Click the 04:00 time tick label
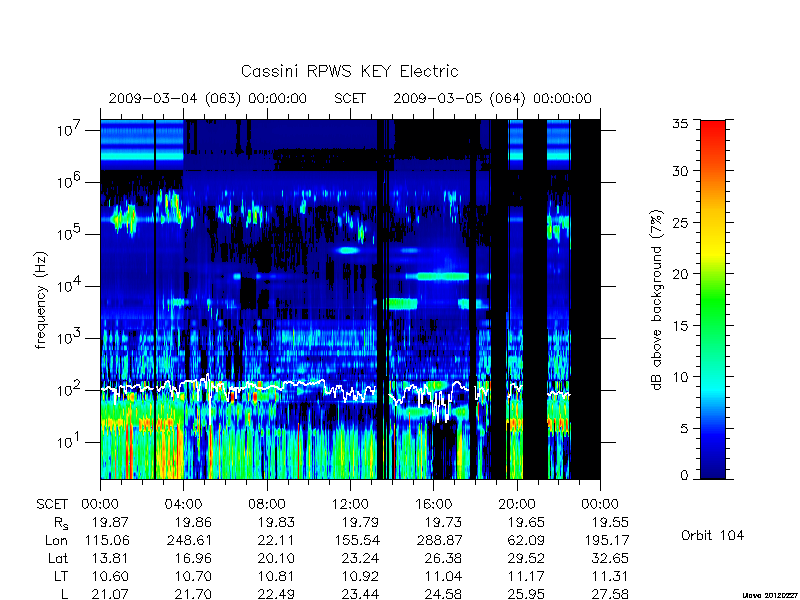Screen dimensions: 800x600 [x=183, y=505]
